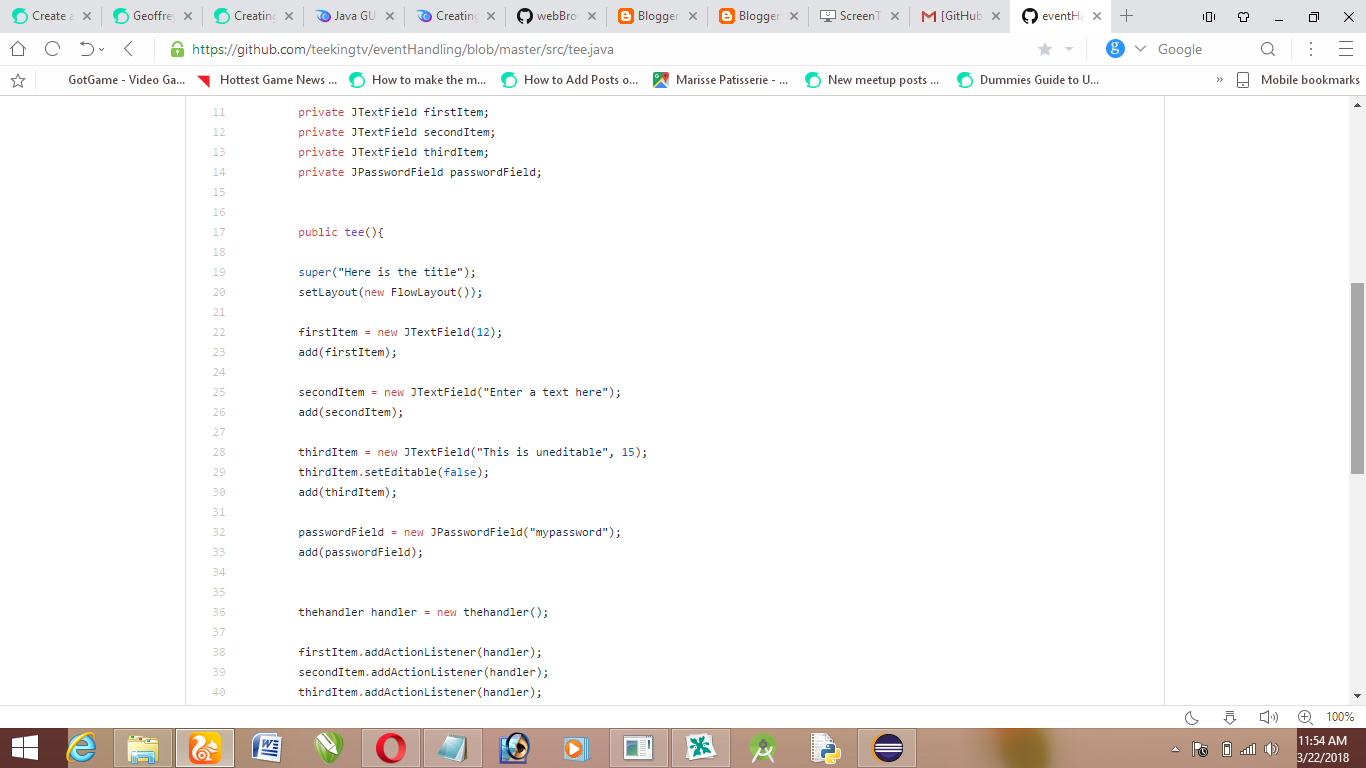
Task: Open the downloads arrow icon in status bar
Action: click(1230, 717)
